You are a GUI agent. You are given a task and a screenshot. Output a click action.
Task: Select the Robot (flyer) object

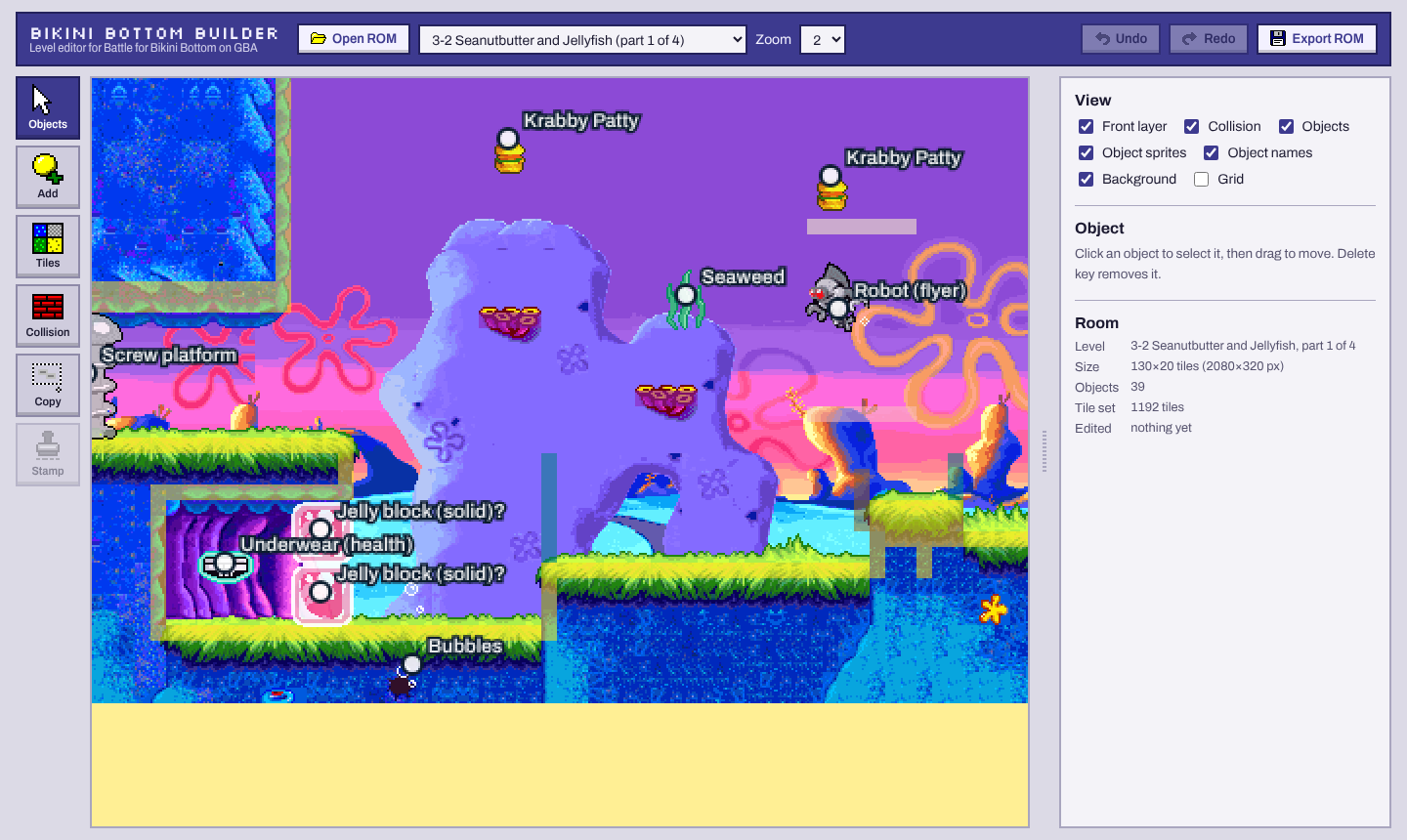click(x=838, y=310)
